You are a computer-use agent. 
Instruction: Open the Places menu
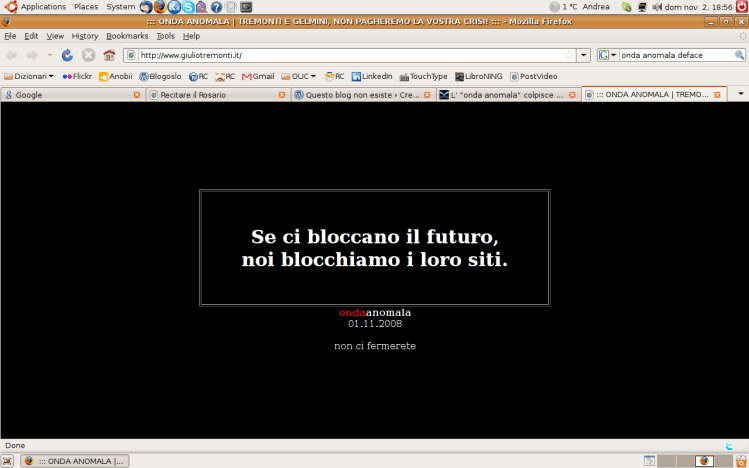(x=86, y=7)
